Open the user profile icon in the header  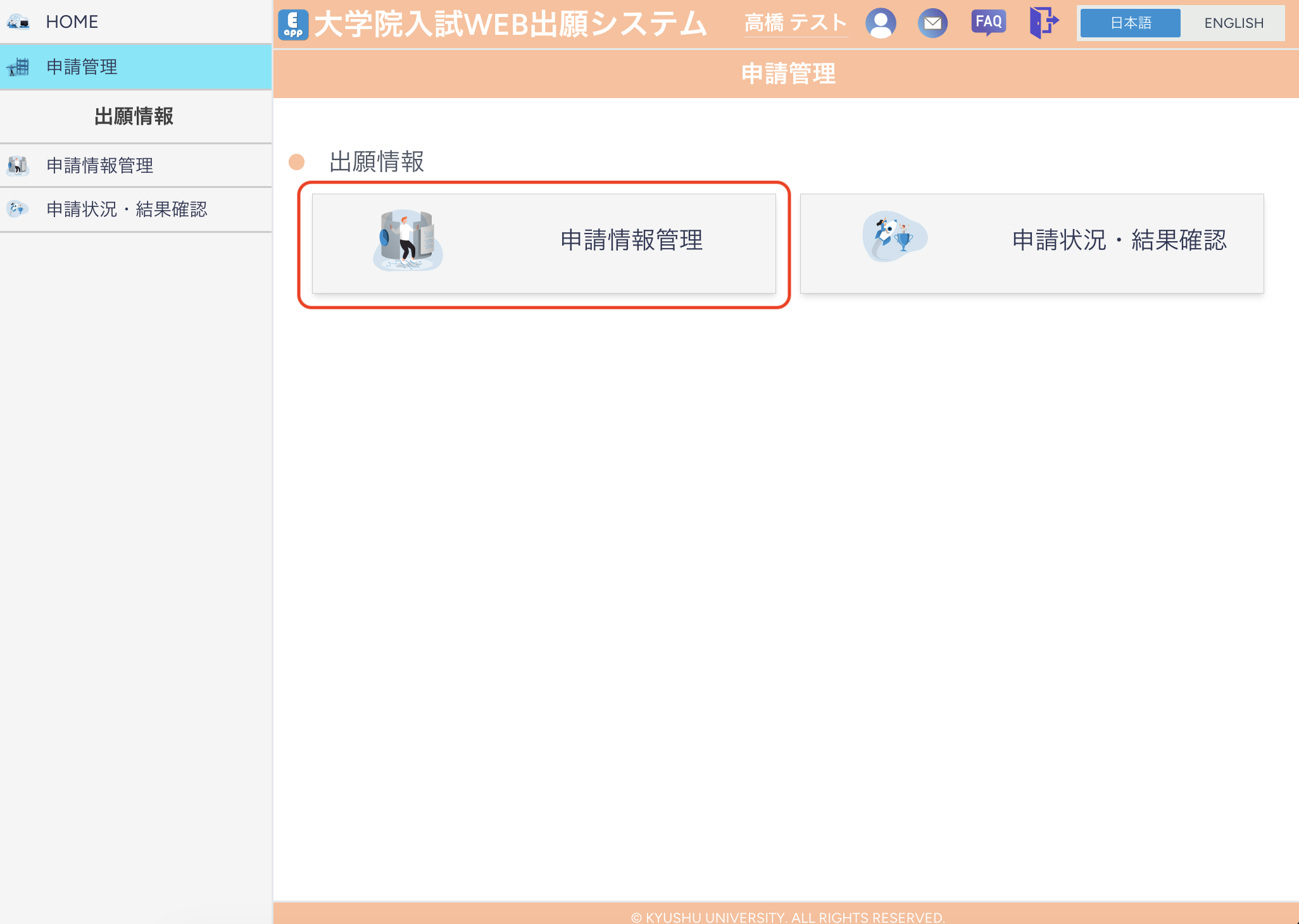(881, 23)
